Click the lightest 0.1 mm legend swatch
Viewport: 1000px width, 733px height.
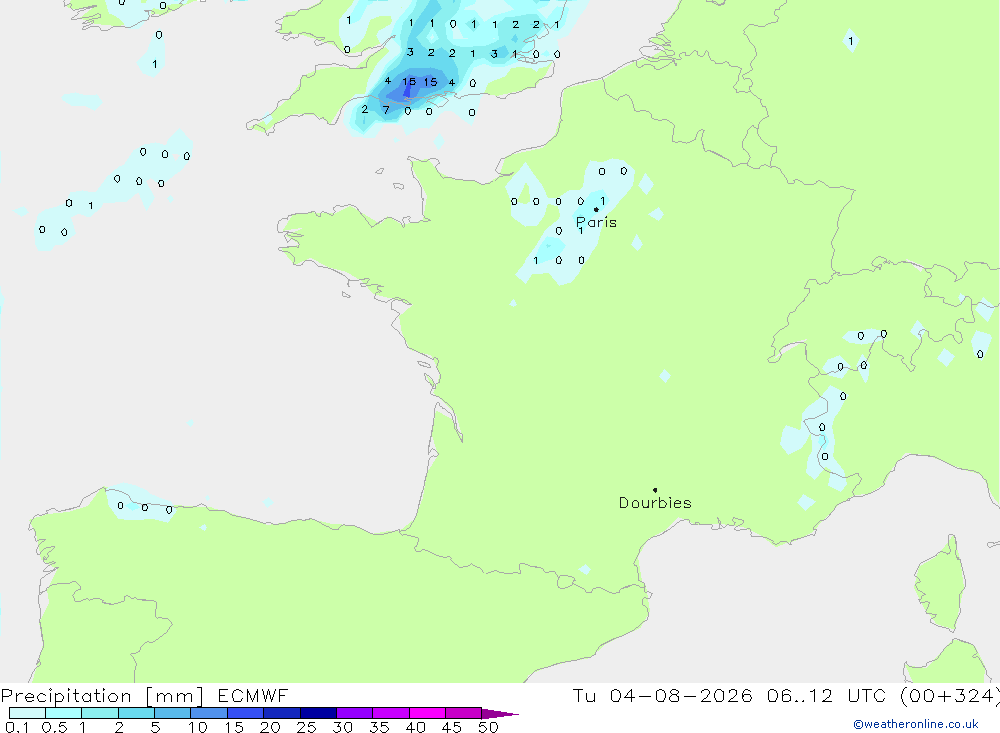click(27, 713)
